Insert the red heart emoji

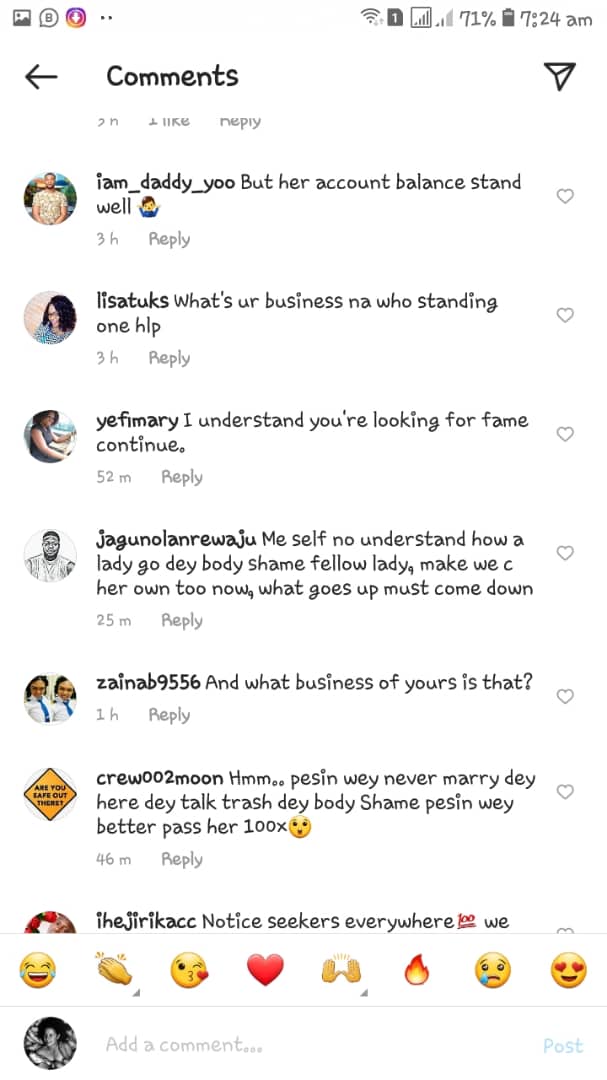(x=265, y=969)
